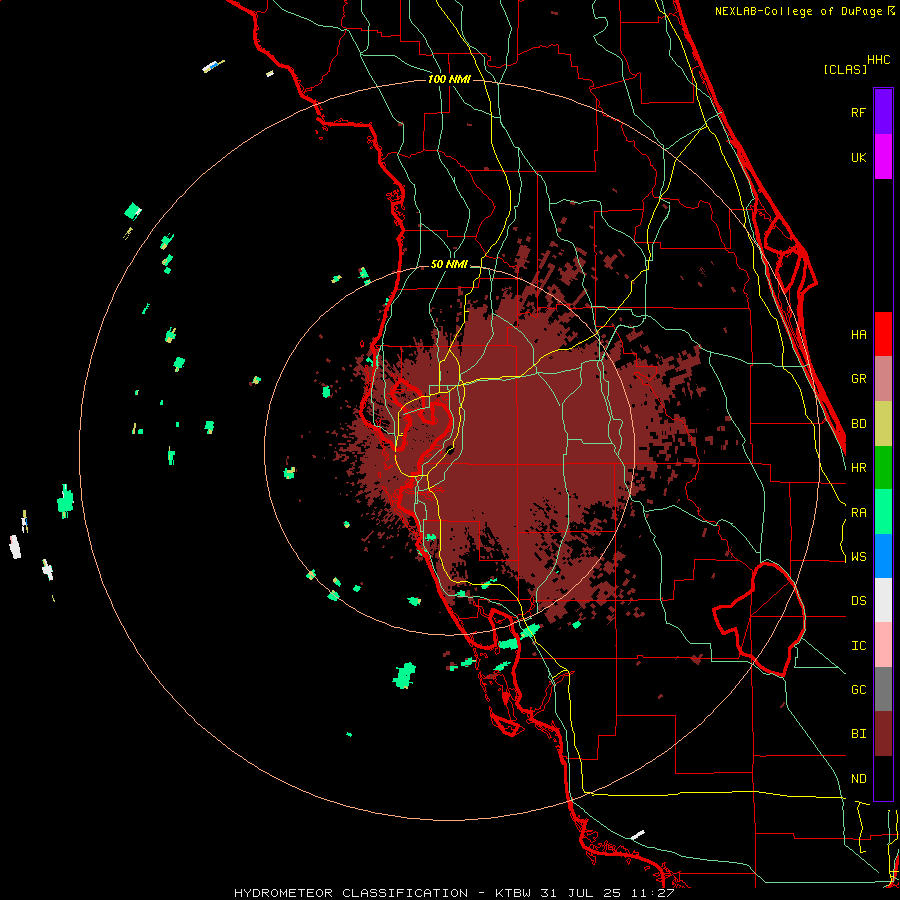This screenshot has width=900, height=900.
Task: Click the DS legend label
Action: 858,601
